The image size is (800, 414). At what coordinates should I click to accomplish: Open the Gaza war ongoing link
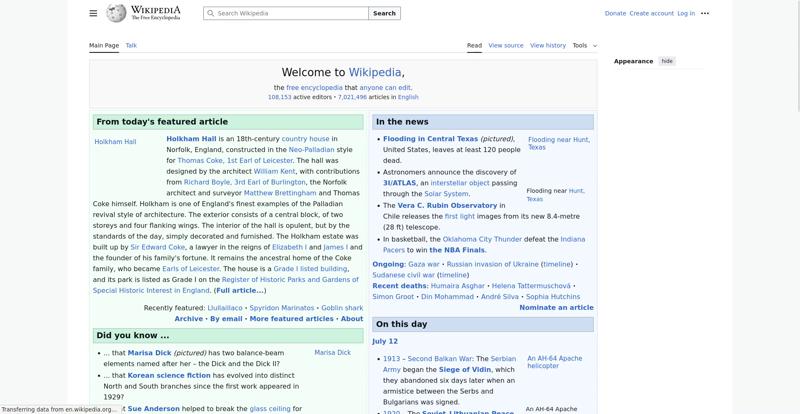pos(423,264)
